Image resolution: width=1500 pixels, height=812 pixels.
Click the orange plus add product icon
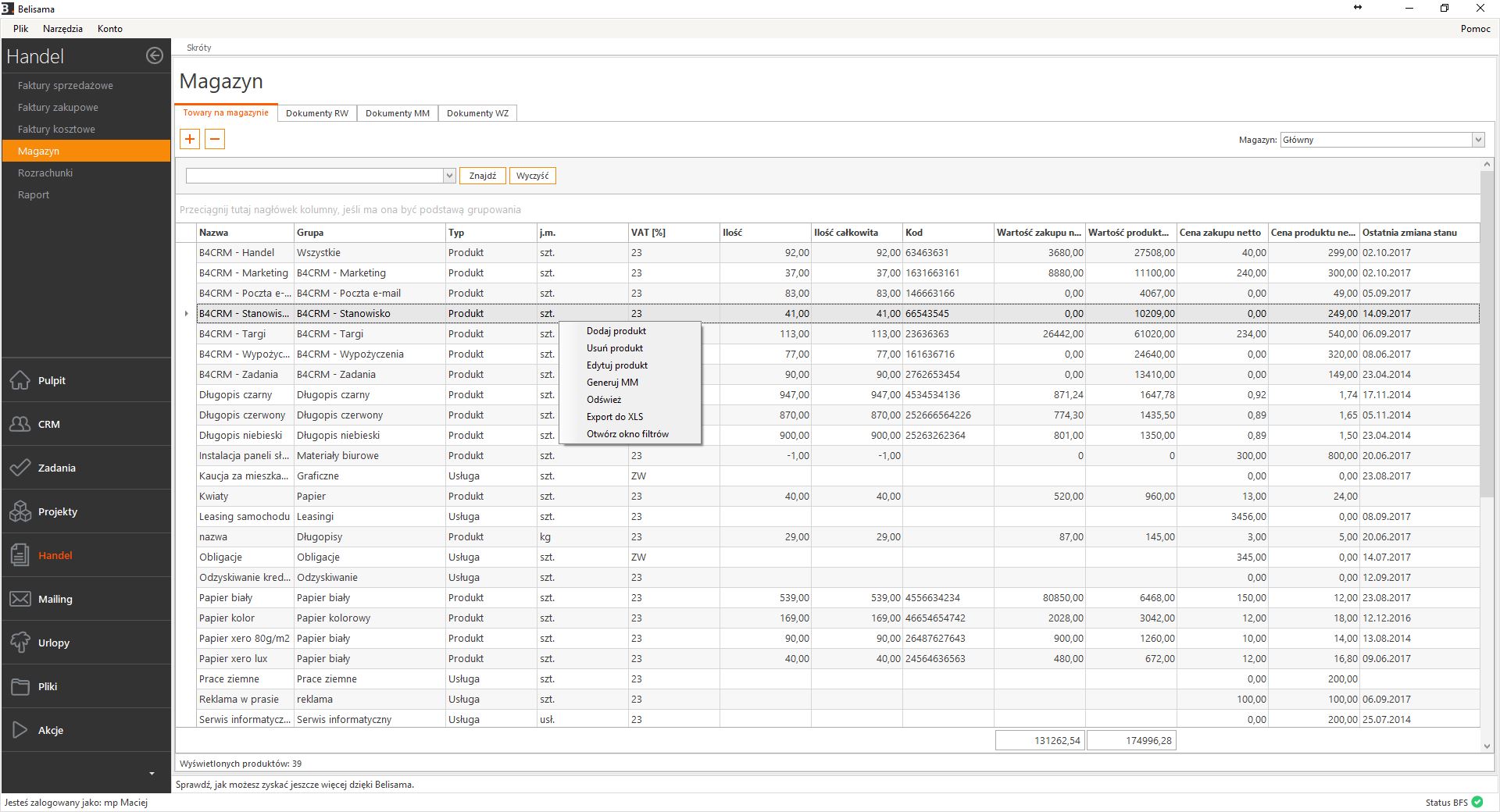pyautogui.click(x=190, y=139)
